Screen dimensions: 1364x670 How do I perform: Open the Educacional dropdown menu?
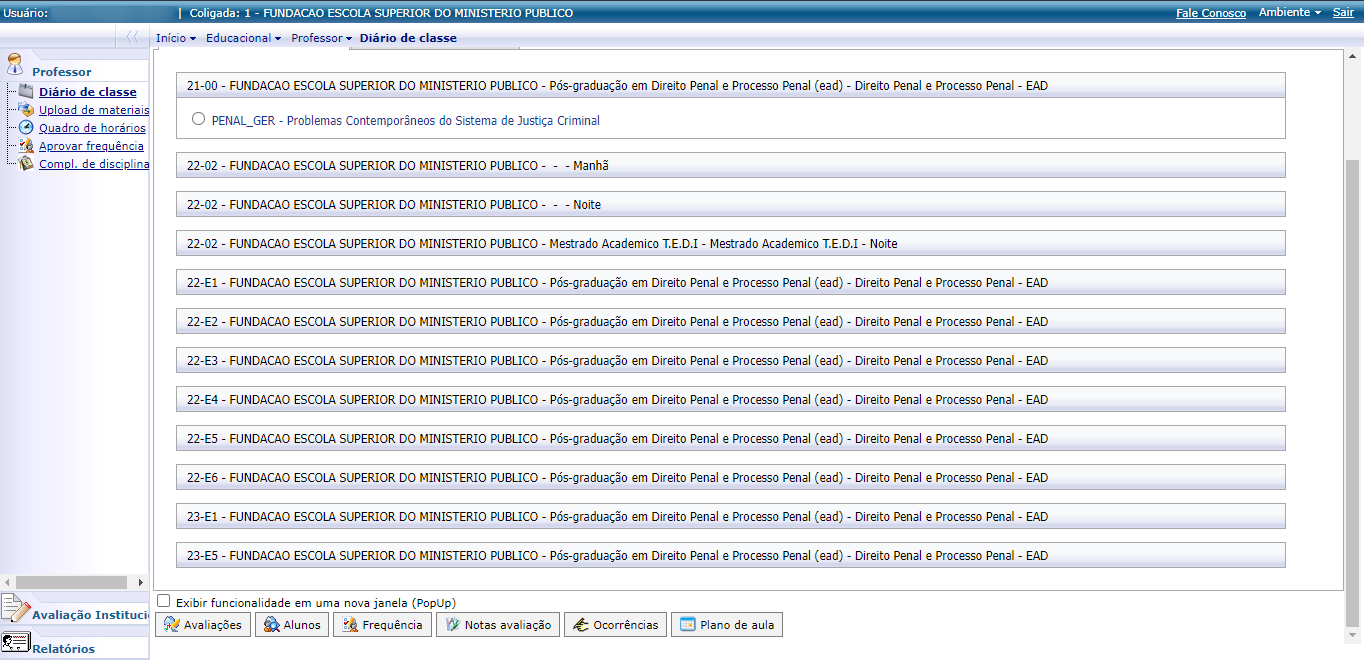243,38
